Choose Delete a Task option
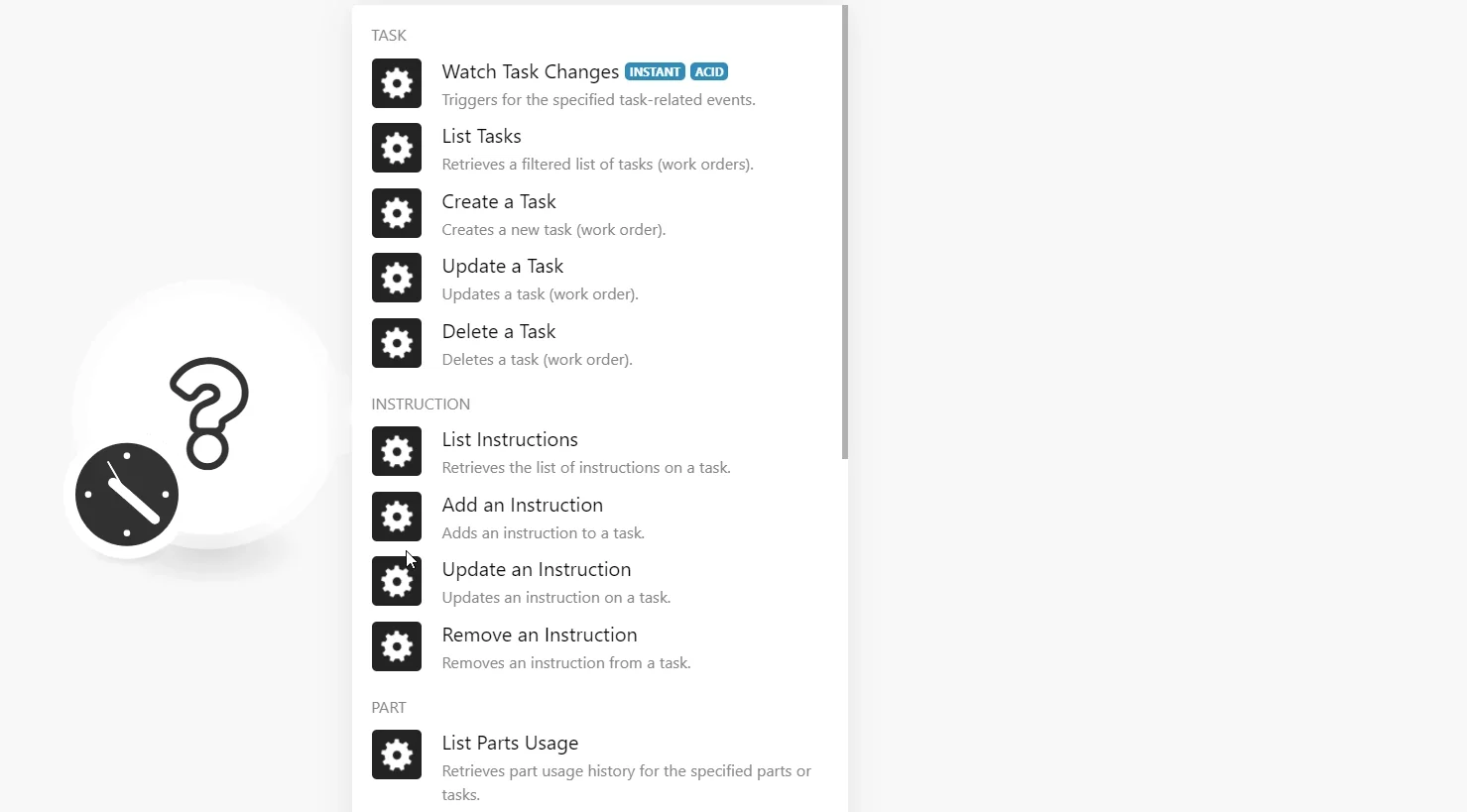Image resolution: width=1467 pixels, height=812 pixels. (599, 344)
